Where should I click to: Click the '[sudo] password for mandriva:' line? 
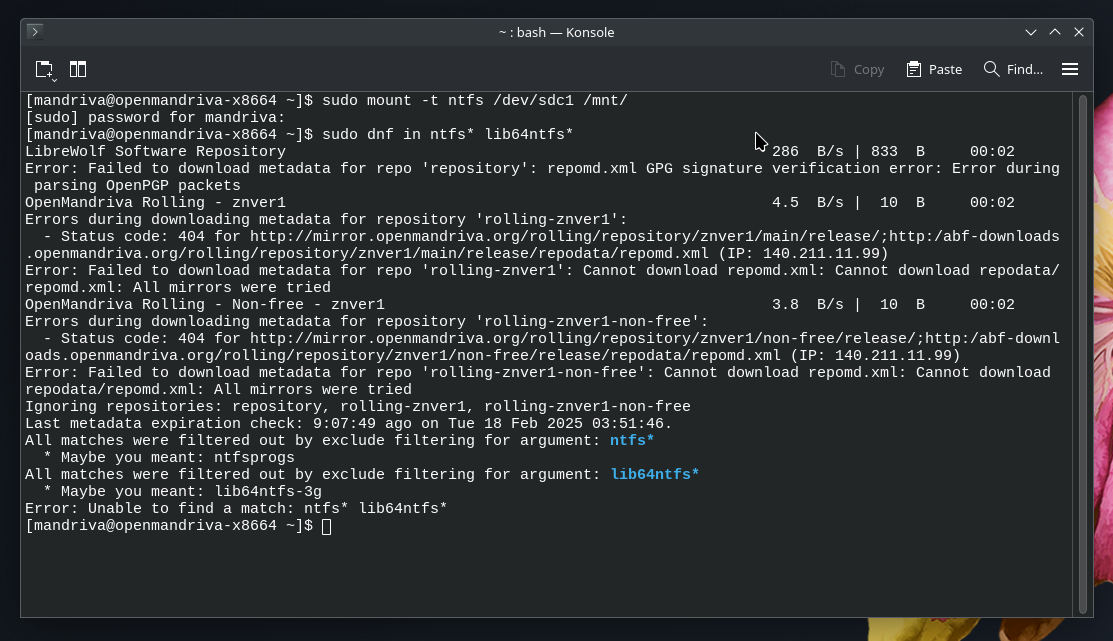[x=155, y=118]
